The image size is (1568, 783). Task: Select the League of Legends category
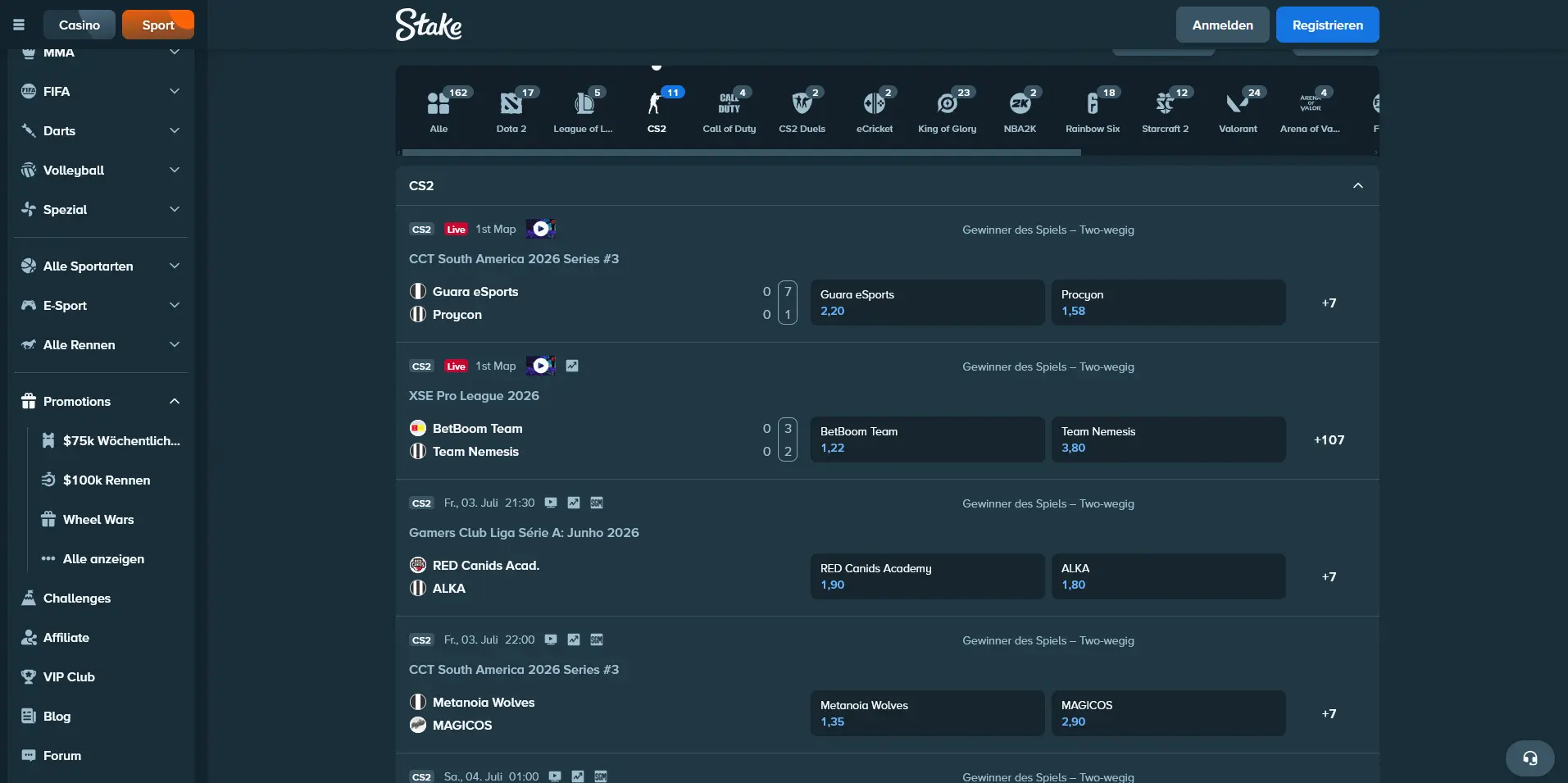(583, 111)
